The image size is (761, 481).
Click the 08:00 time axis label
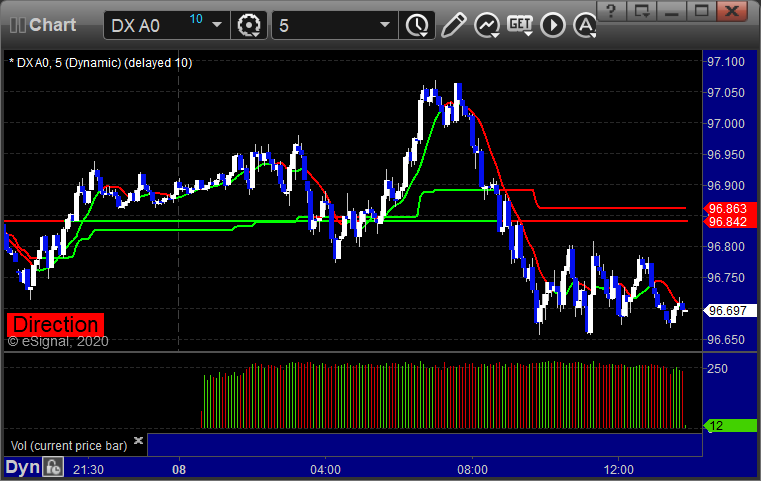point(472,470)
